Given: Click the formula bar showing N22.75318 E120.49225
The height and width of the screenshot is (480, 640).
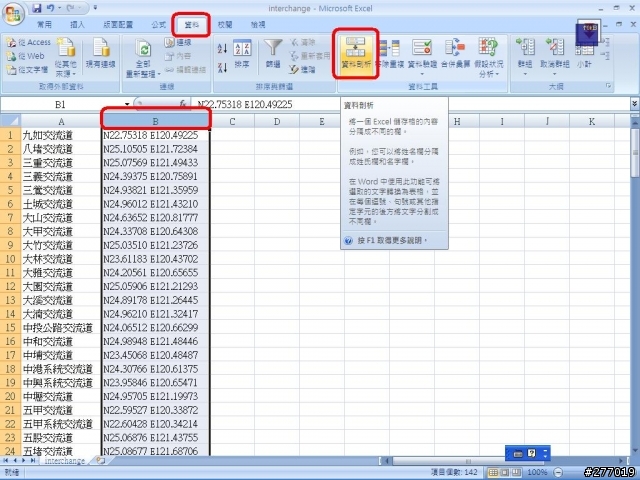Looking at the screenshot, I should coord(410,104).
